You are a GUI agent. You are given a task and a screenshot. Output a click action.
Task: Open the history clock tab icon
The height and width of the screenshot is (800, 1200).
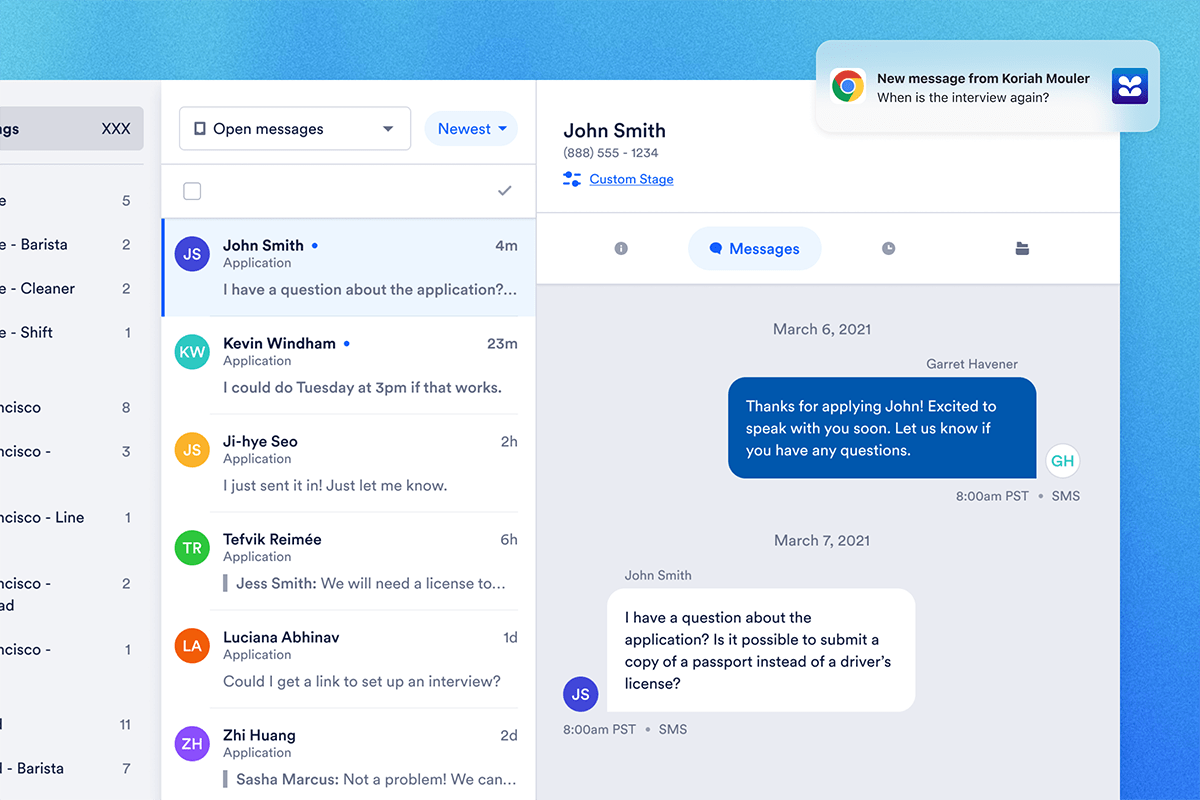(888, 249)
